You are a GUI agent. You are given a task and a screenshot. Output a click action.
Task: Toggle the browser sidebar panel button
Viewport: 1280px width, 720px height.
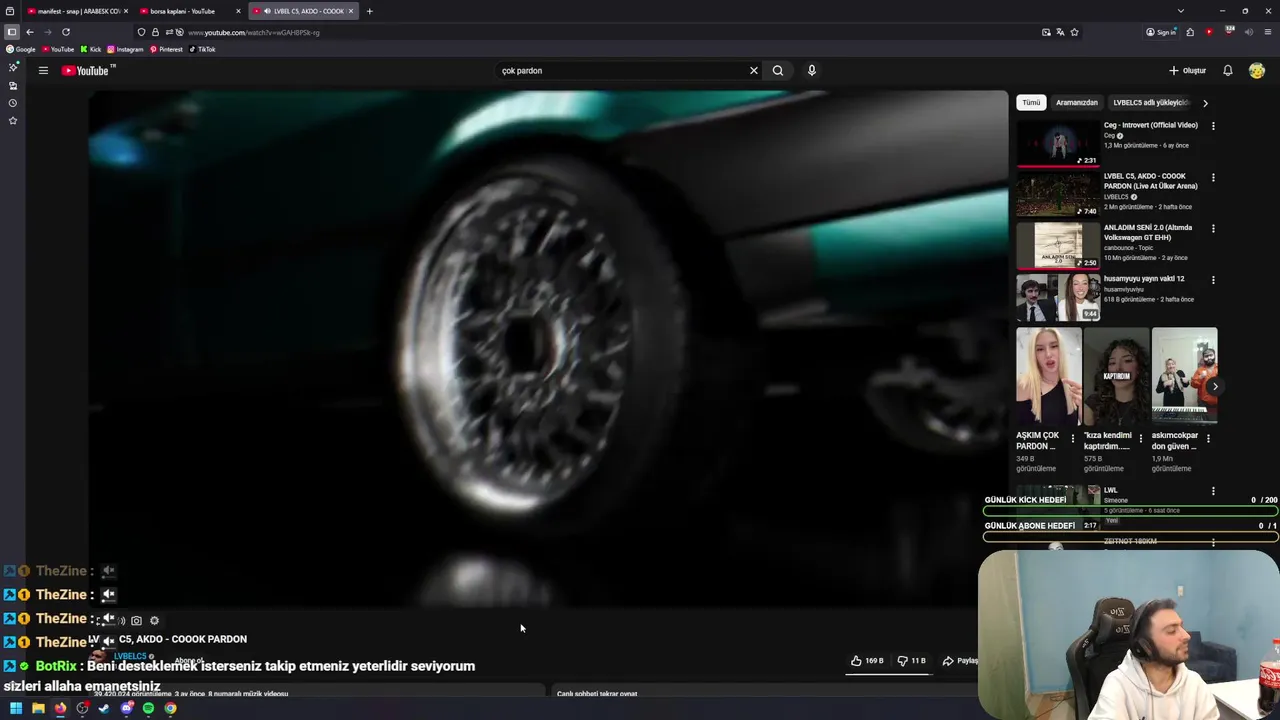12,32
